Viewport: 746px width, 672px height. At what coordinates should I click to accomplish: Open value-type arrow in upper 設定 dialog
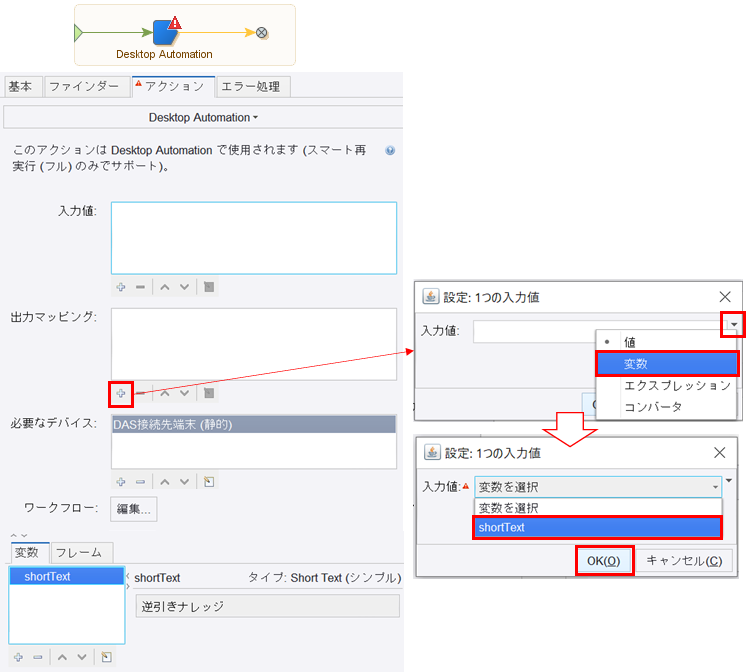(734, 325)
